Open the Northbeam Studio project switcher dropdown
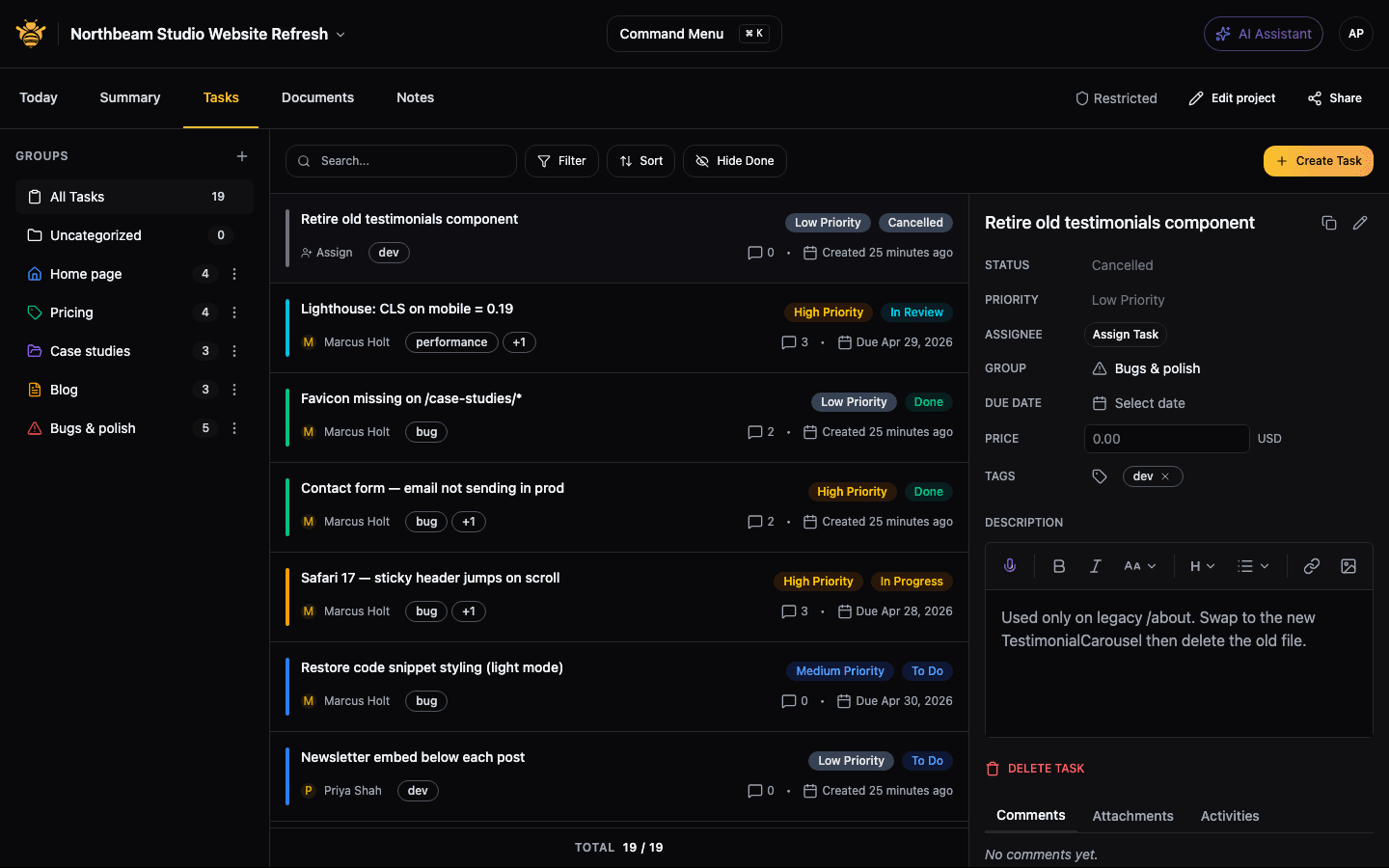 339,33
